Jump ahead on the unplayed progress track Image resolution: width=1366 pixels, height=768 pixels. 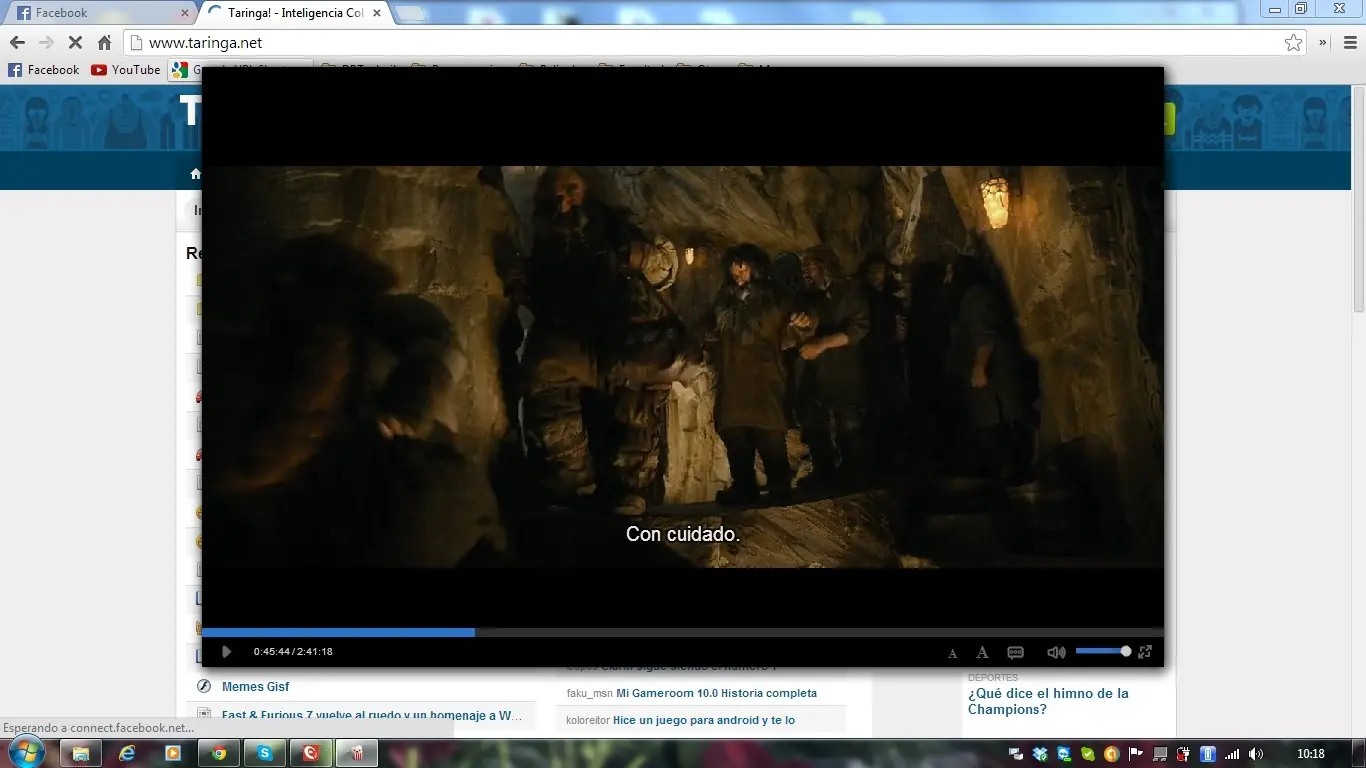coord(819,632)
